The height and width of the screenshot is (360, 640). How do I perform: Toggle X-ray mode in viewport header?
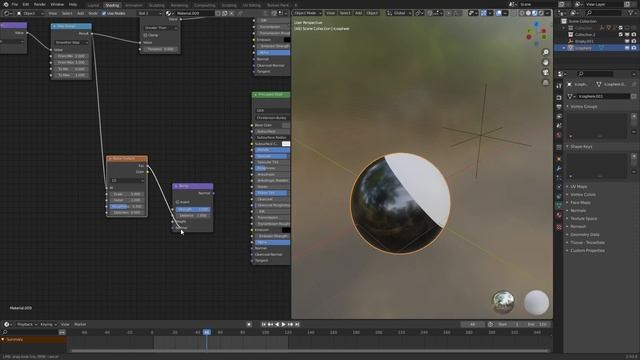point(512,13)
